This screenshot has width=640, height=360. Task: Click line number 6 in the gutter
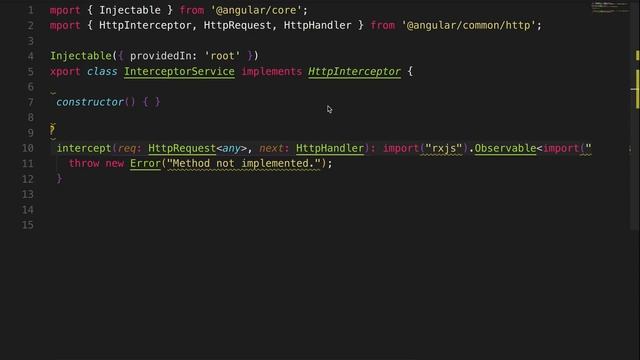[31, 87]
